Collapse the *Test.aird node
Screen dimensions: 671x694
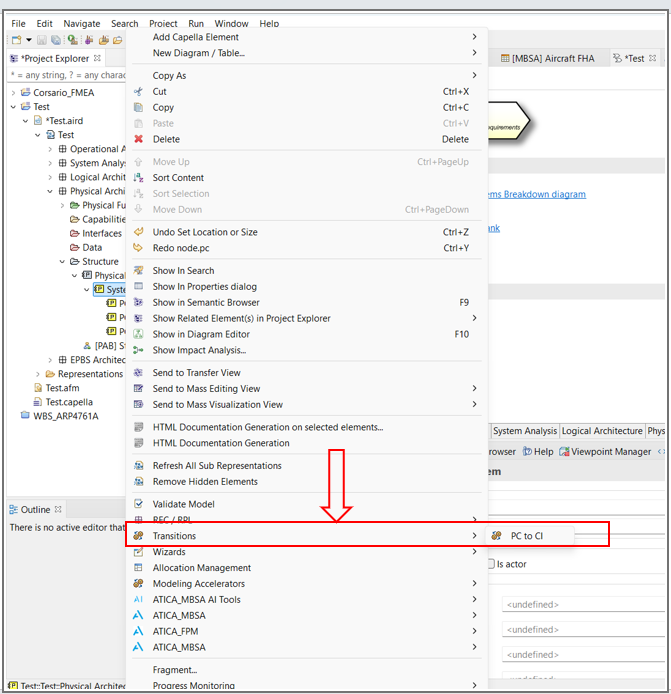[x=26, y=121]
